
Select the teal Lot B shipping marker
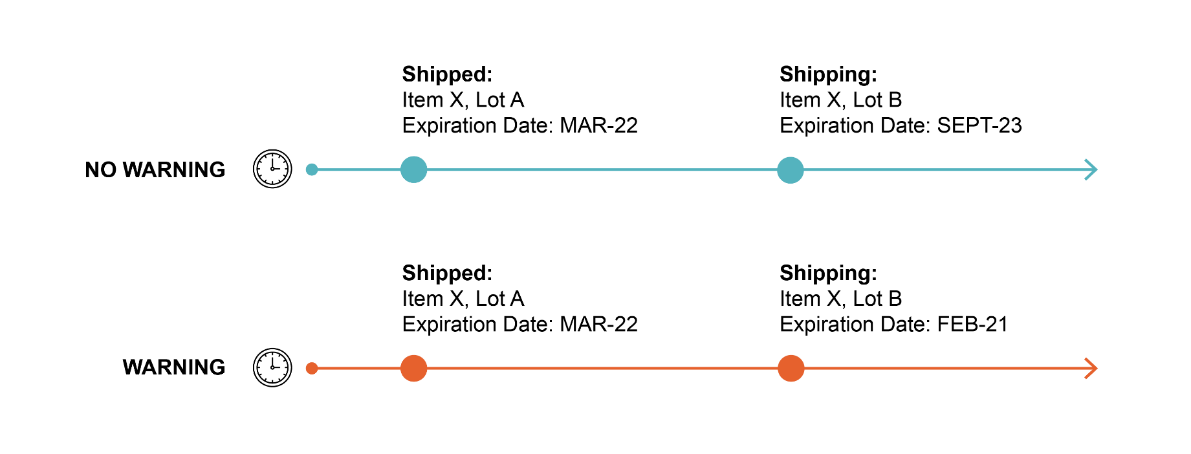point(790,169)
